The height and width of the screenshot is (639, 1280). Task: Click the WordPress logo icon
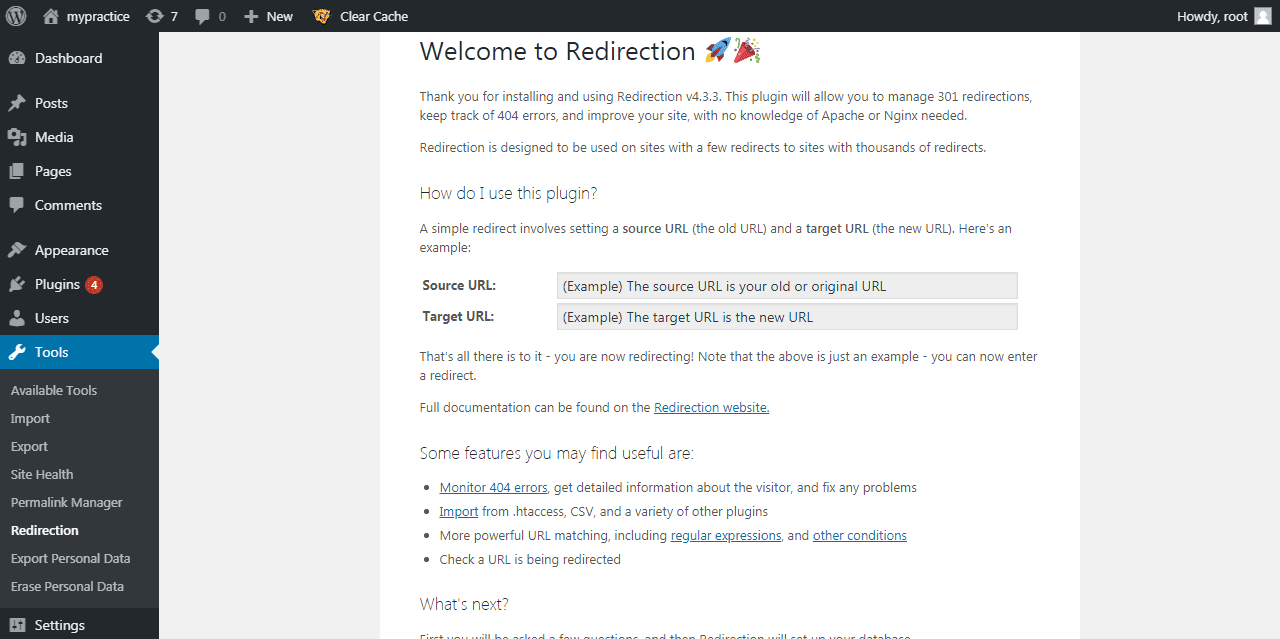point(17,16)
